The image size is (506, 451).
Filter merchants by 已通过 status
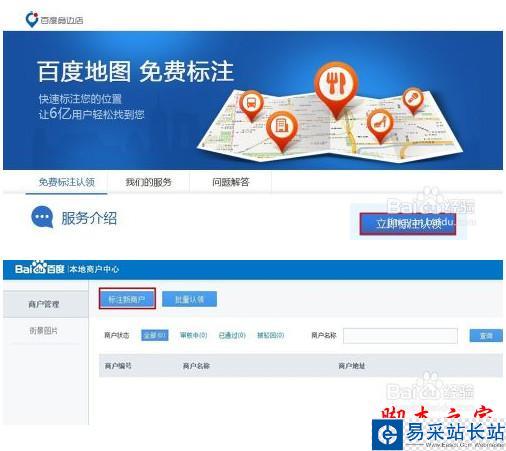(232, 335)
